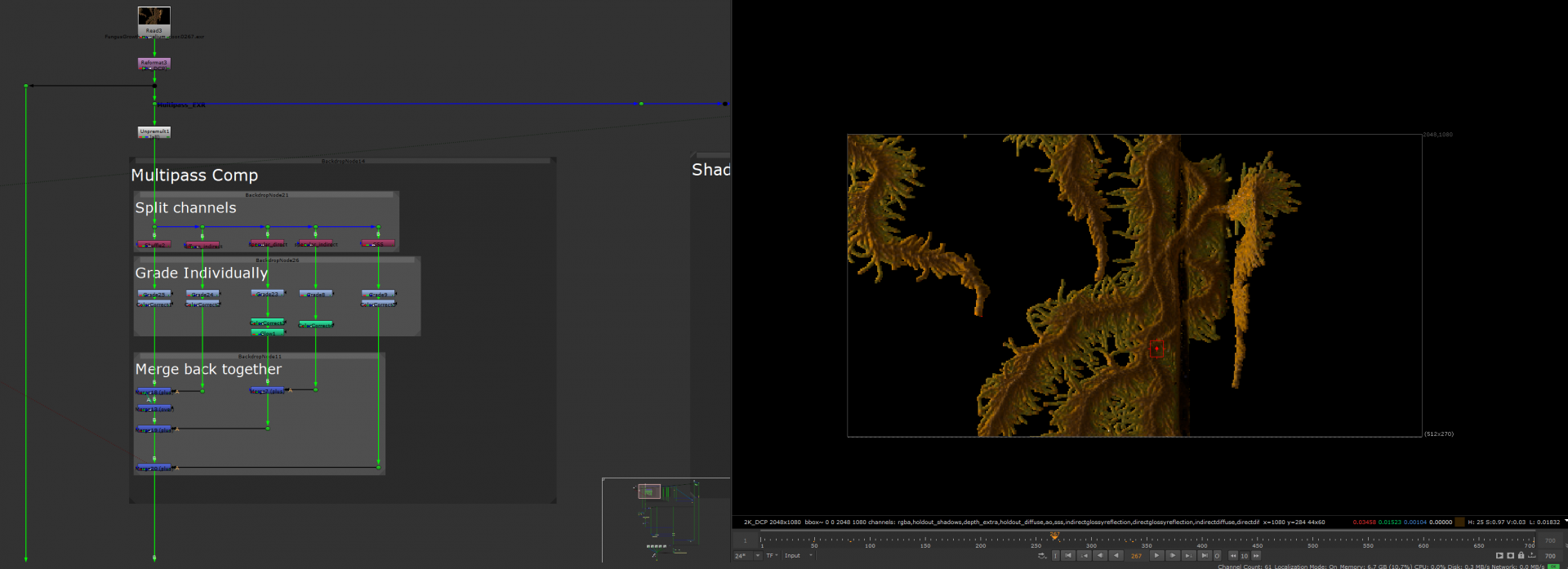The image size is (1568, 569).
Task: Jump to the first frame
Action: pos(1067,556)
